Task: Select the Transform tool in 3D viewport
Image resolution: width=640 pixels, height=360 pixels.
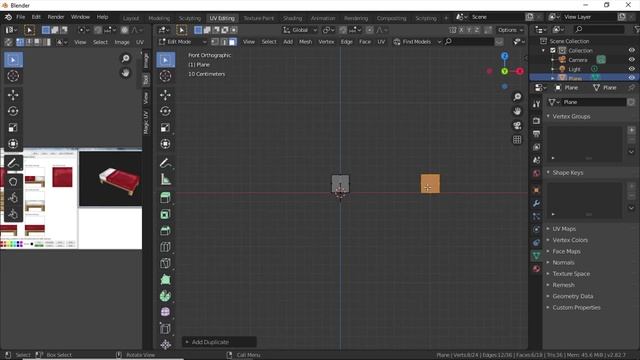Action: click(x=165, y=144)
